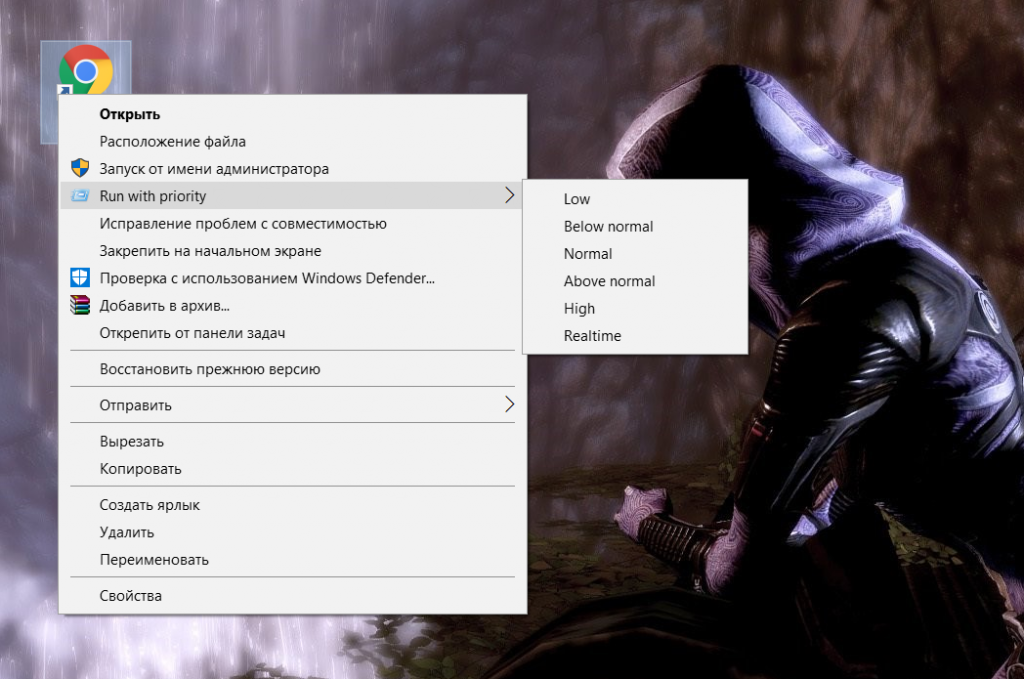Click the Windows Defender shield icon
This screenshot has height=679, width=1024.
point(80,278)
